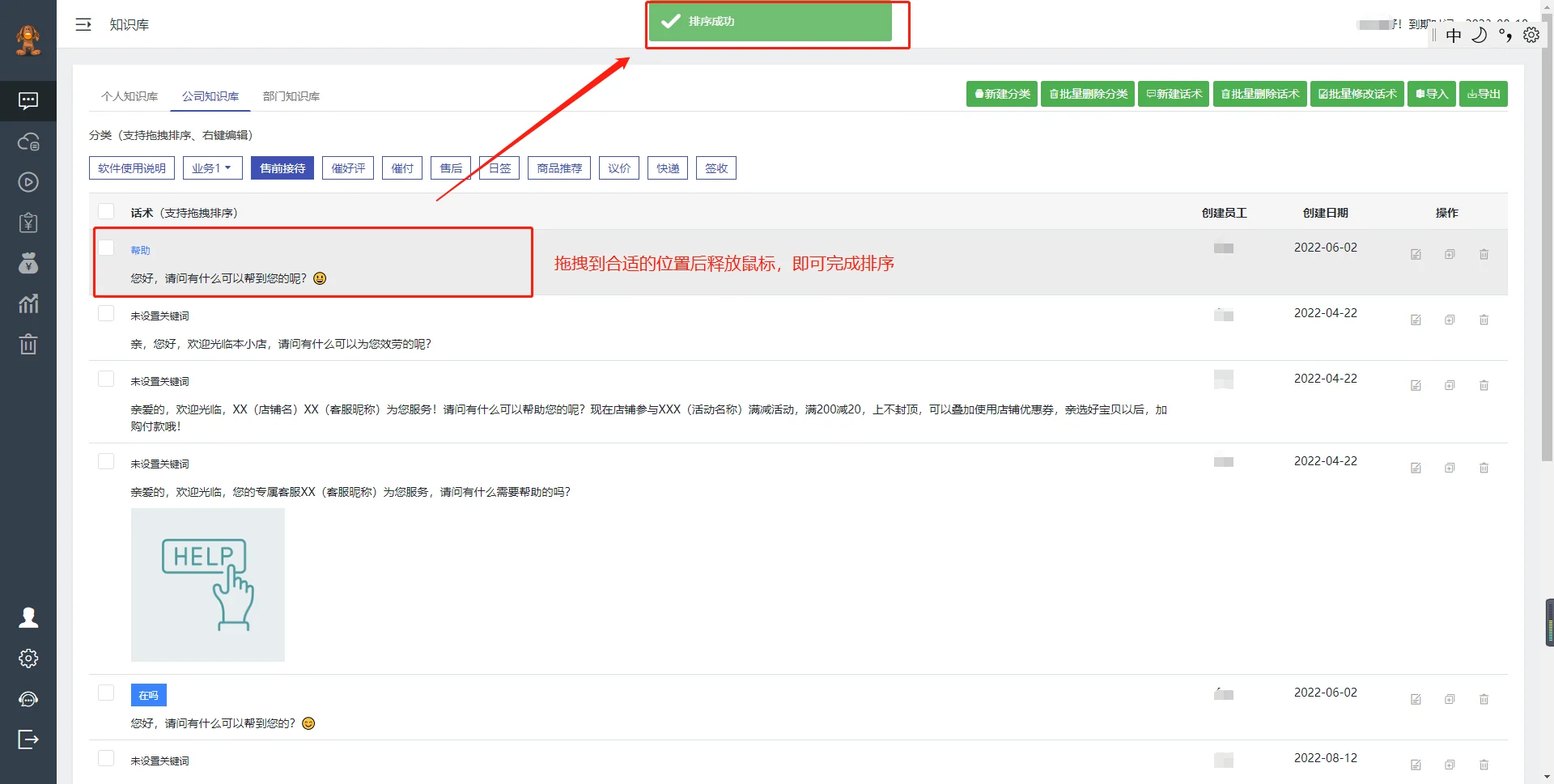This screenshot has width=1554, height=784.
Task: Copy the 帮助 script row
Action: click(1450, 254)
